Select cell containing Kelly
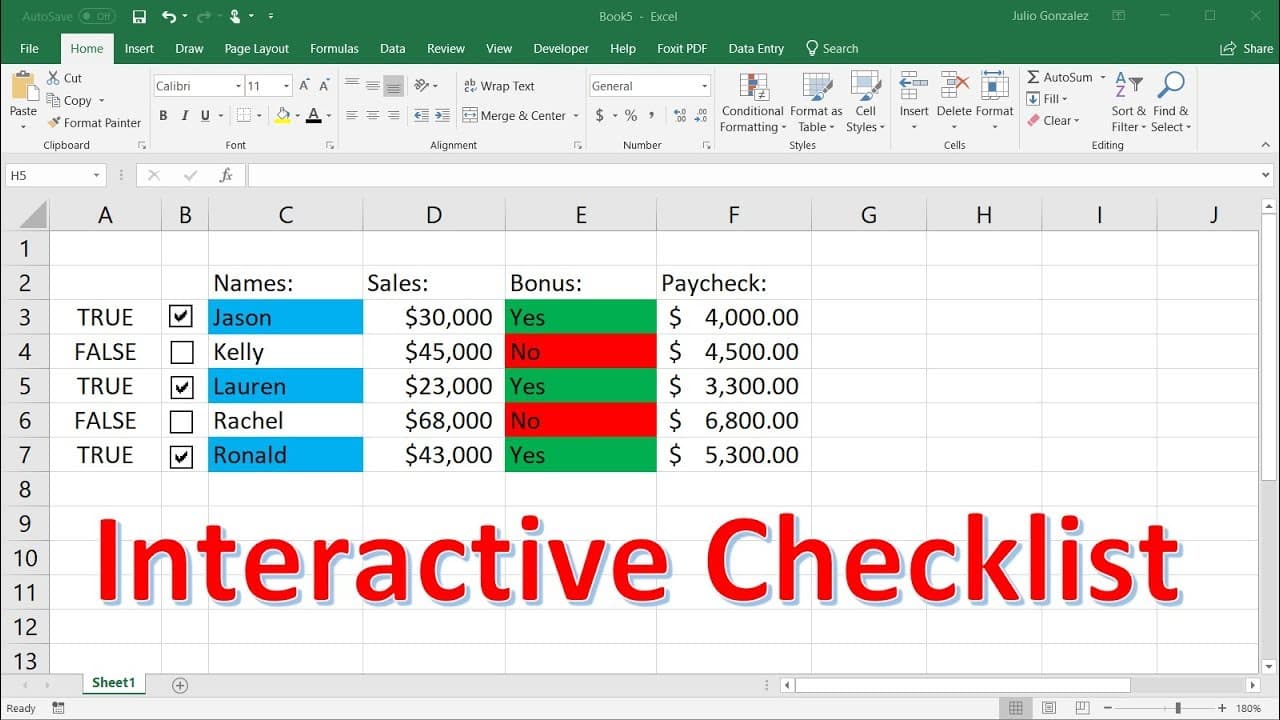The width and height of the screenshot is (1280, 720). point(285,352)
